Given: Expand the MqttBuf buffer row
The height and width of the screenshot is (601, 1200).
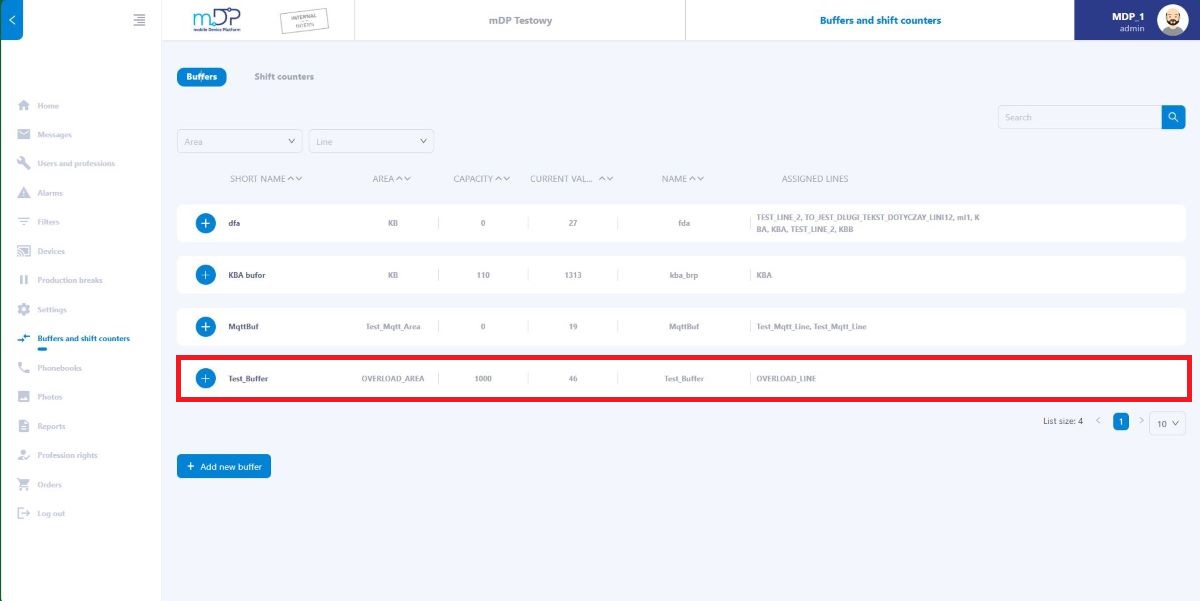Looking at the screenshot, I should coord(205,326).
